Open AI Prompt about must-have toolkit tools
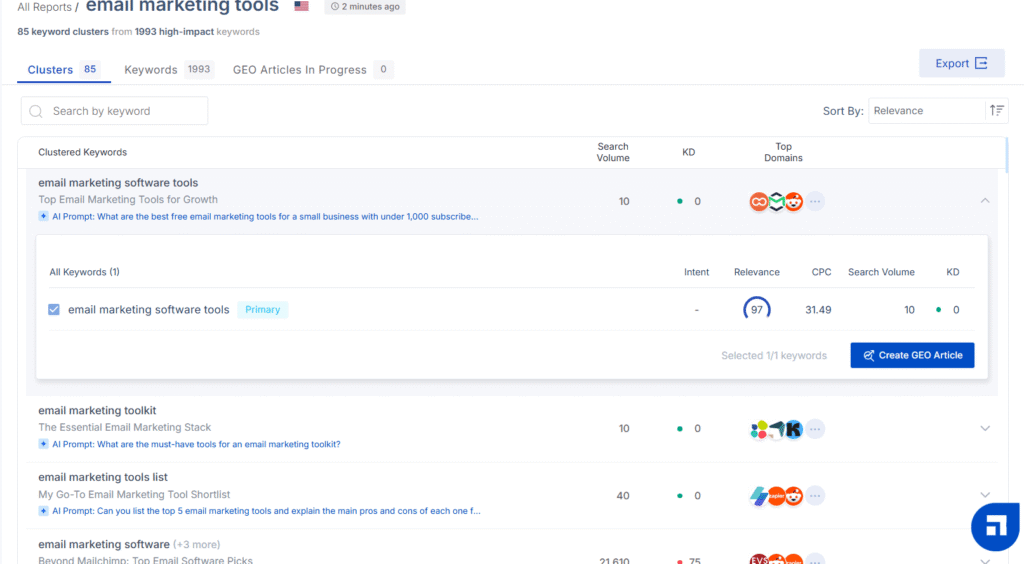This screenshot has height=564, width=1024. coord(196,444)
